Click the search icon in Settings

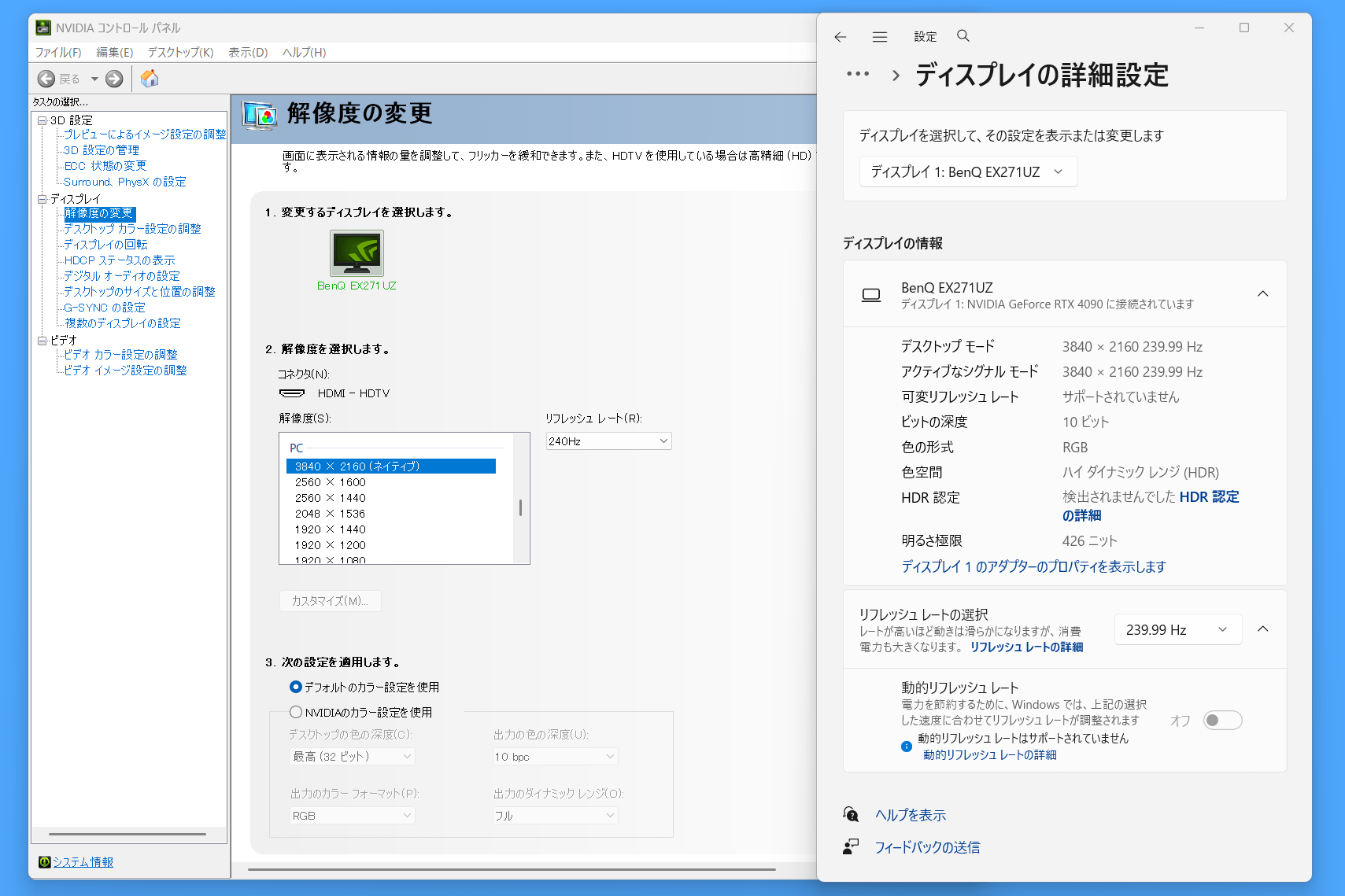(x=963, y=36)
